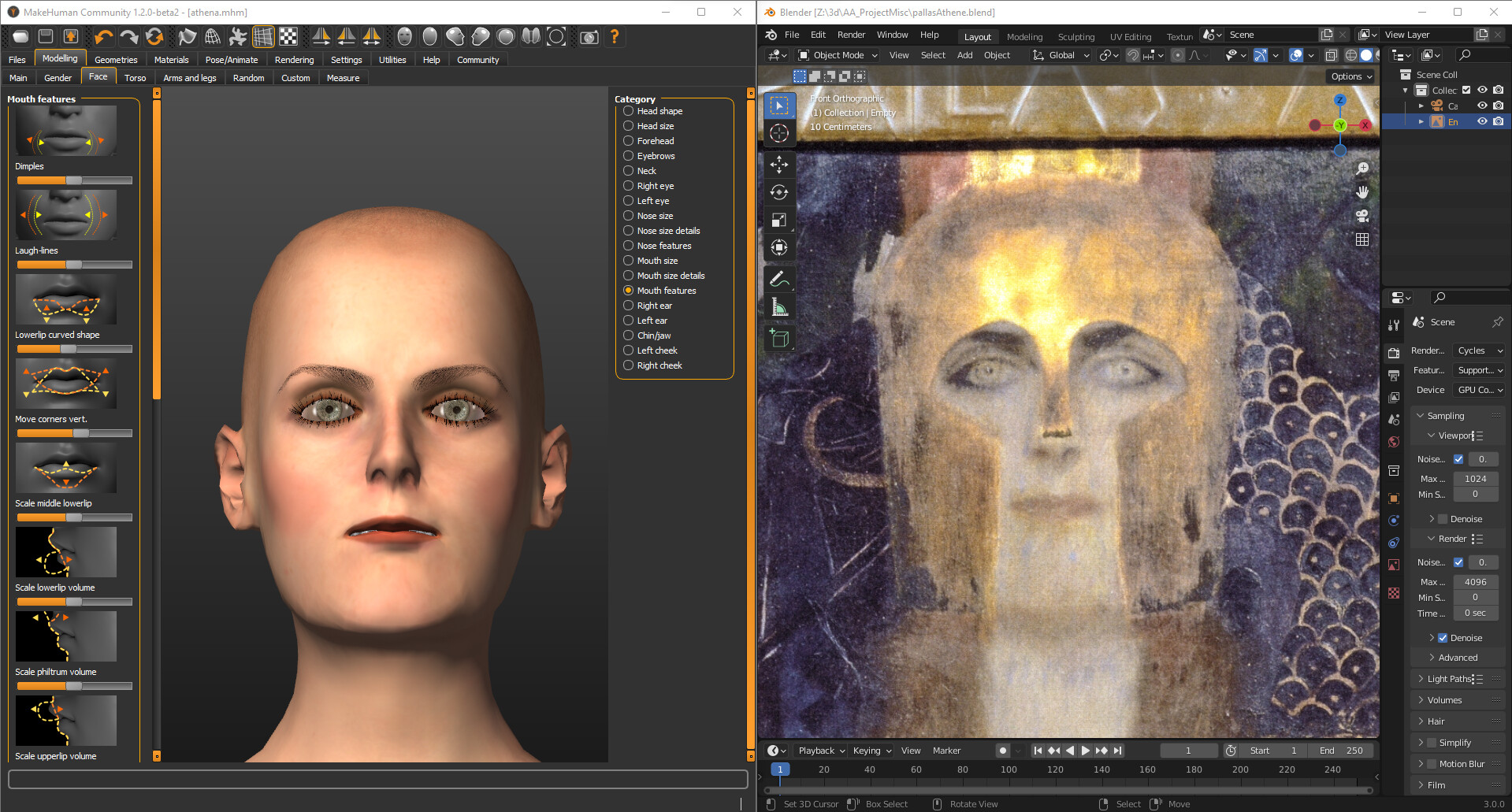Open the timeline Keying popover
This screenshot has width=1512, height=812.
[x=872, y=751]
